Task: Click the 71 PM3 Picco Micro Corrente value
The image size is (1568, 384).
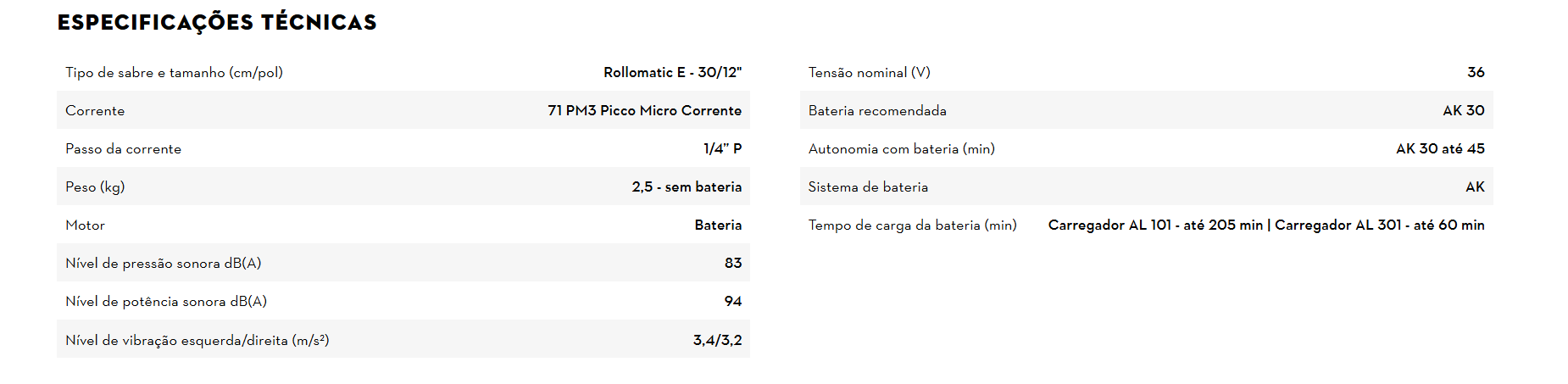Action: 644,111
